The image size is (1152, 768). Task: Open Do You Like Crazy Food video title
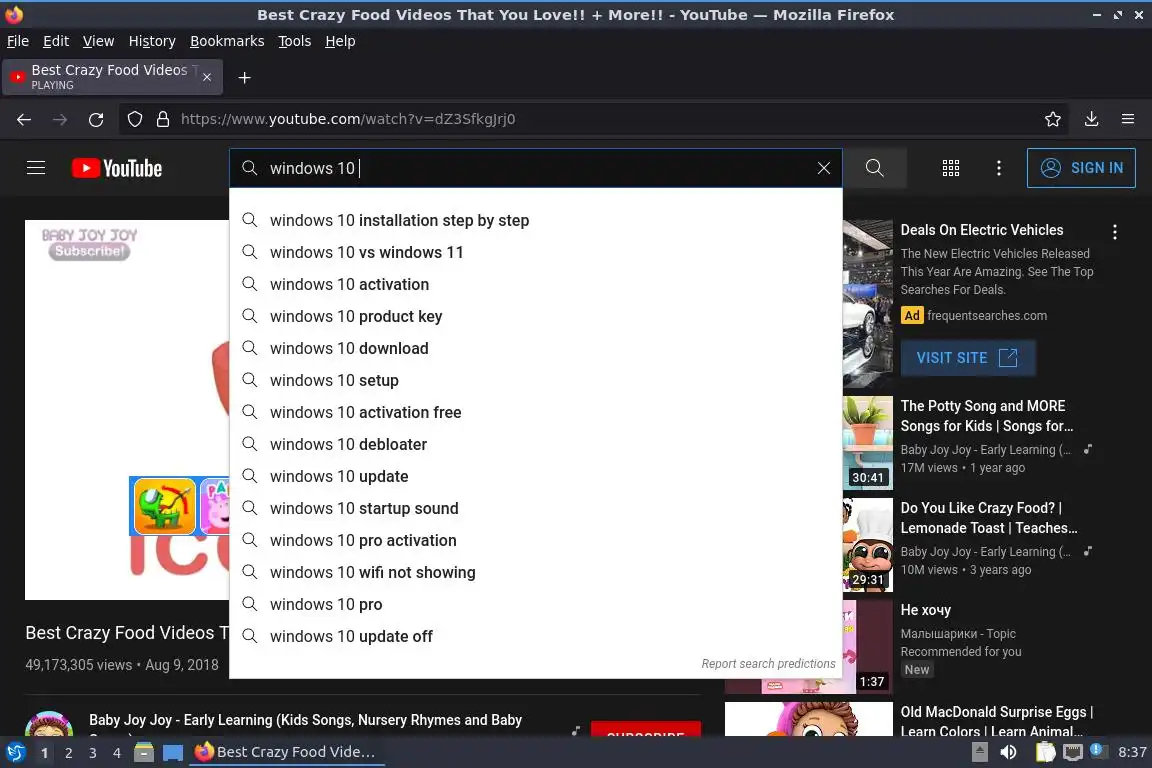(x=989, y=518)
